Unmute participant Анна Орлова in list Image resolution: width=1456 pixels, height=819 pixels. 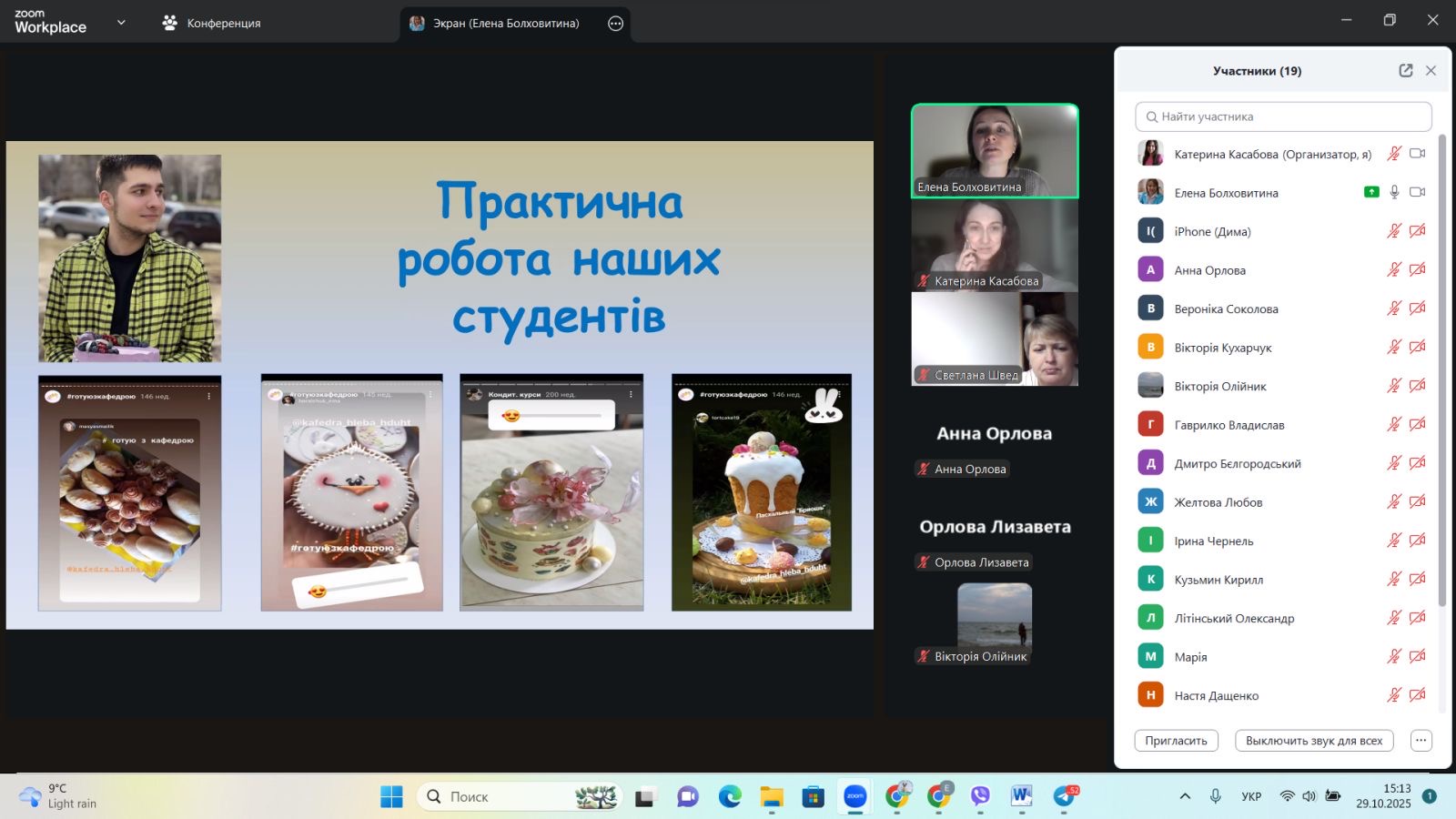click(x=1393, y=270)
